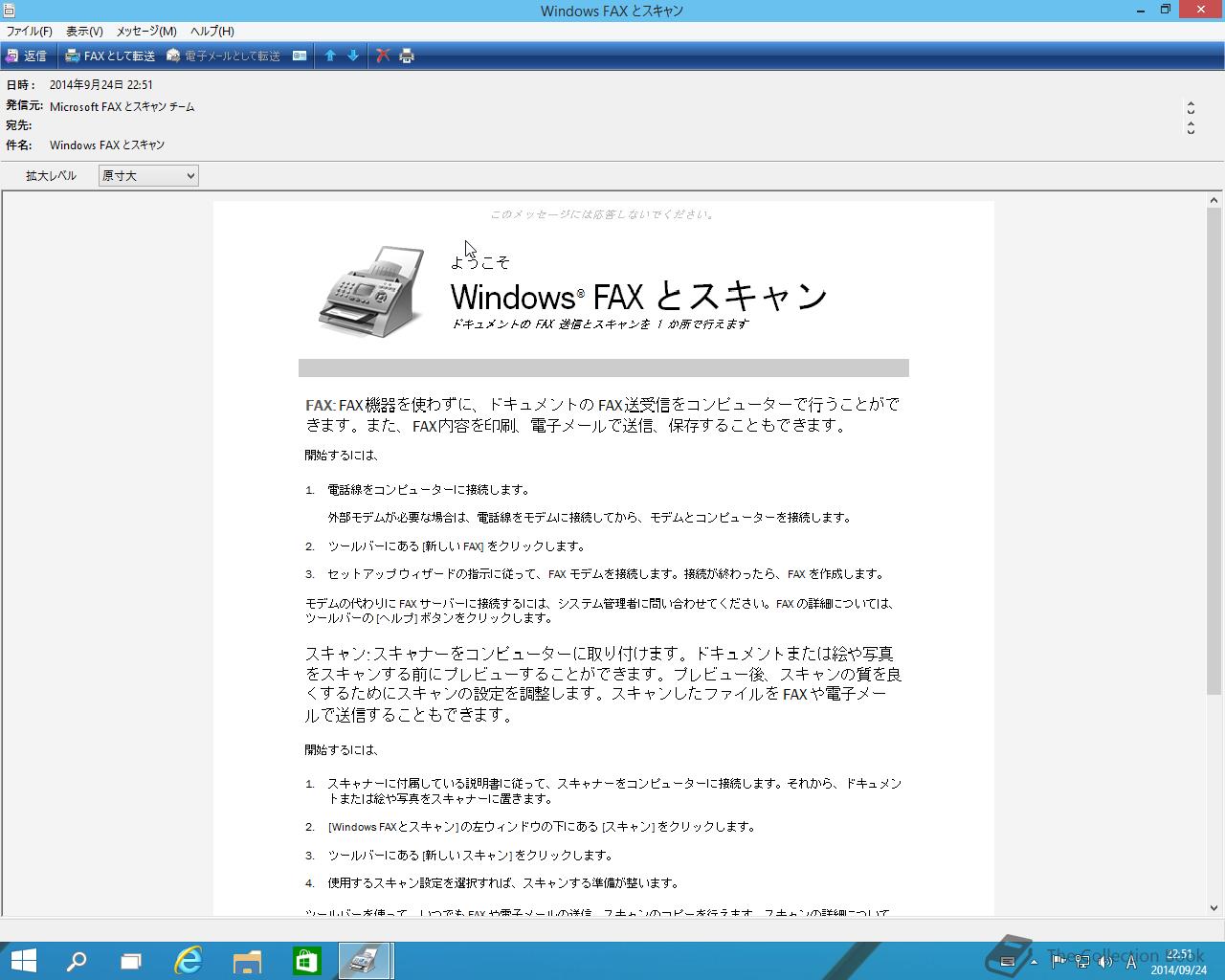Click the sender text Microsoft FAX とスキャン チーム
This screenshot has height=980, width=1225.
[122, 107]
